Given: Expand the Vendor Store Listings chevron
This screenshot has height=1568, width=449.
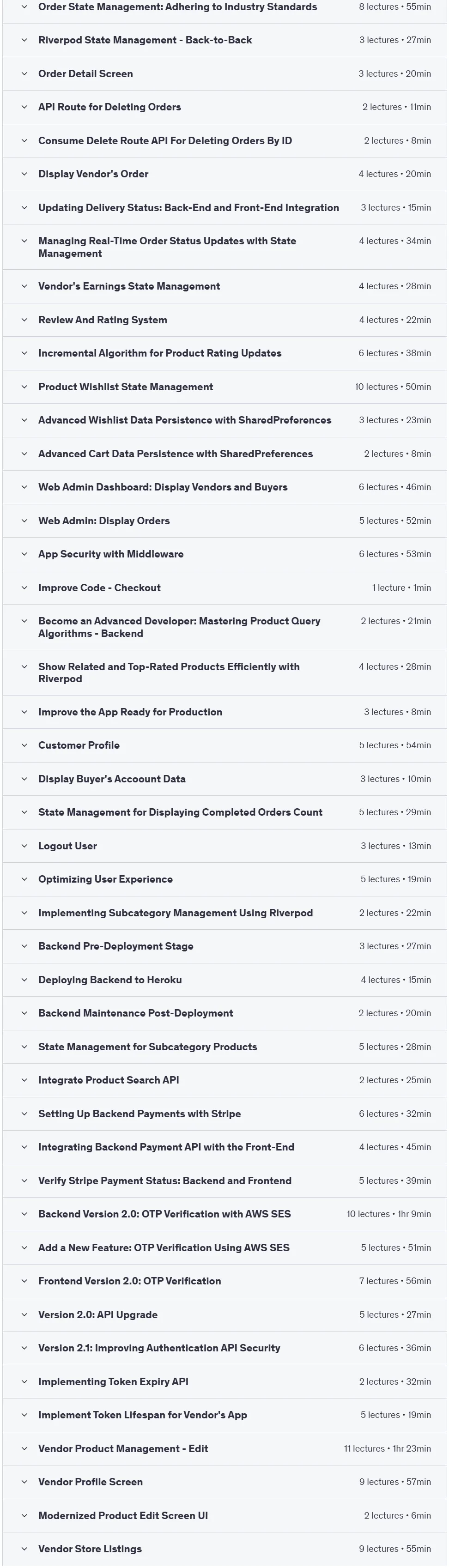Looking at the screenshot, I should tap(24, 1549).
